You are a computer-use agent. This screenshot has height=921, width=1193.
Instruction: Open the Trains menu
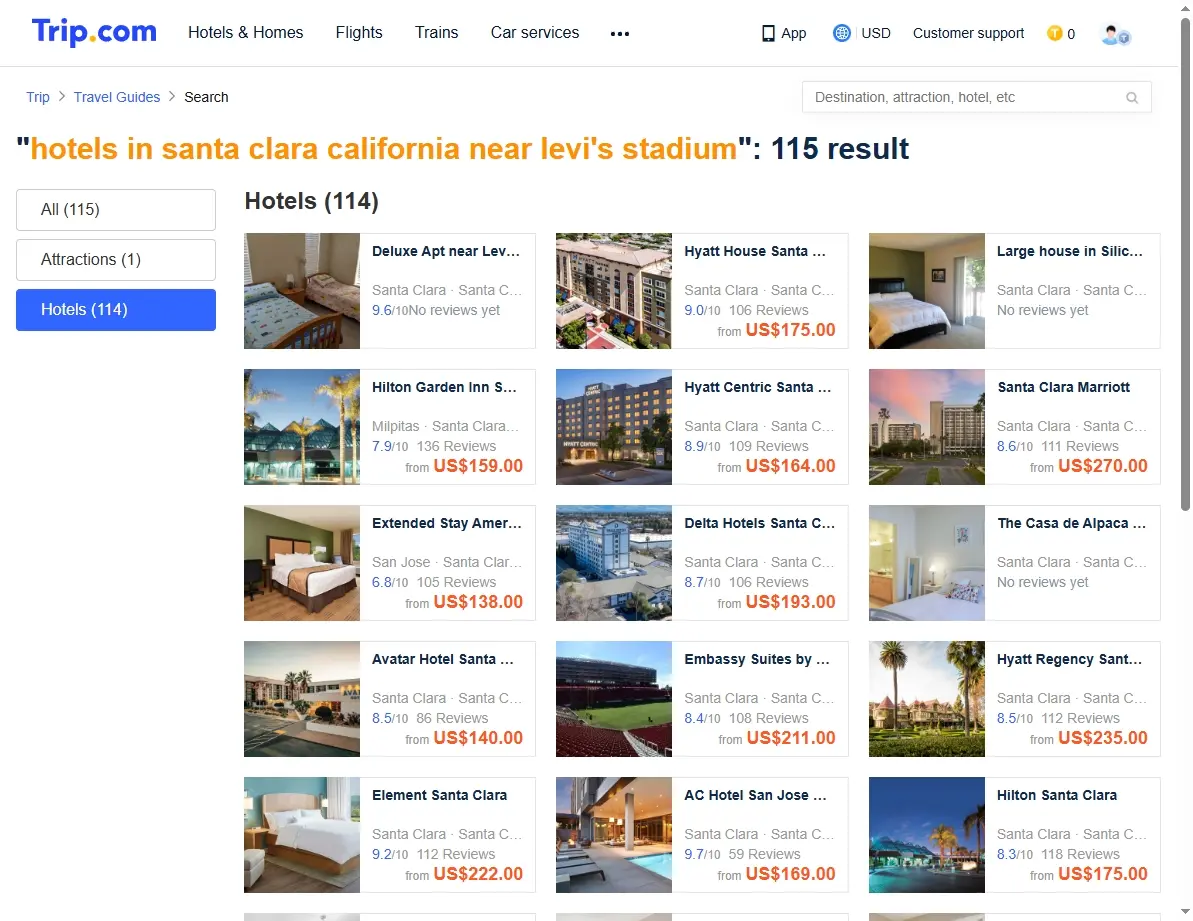437,33
